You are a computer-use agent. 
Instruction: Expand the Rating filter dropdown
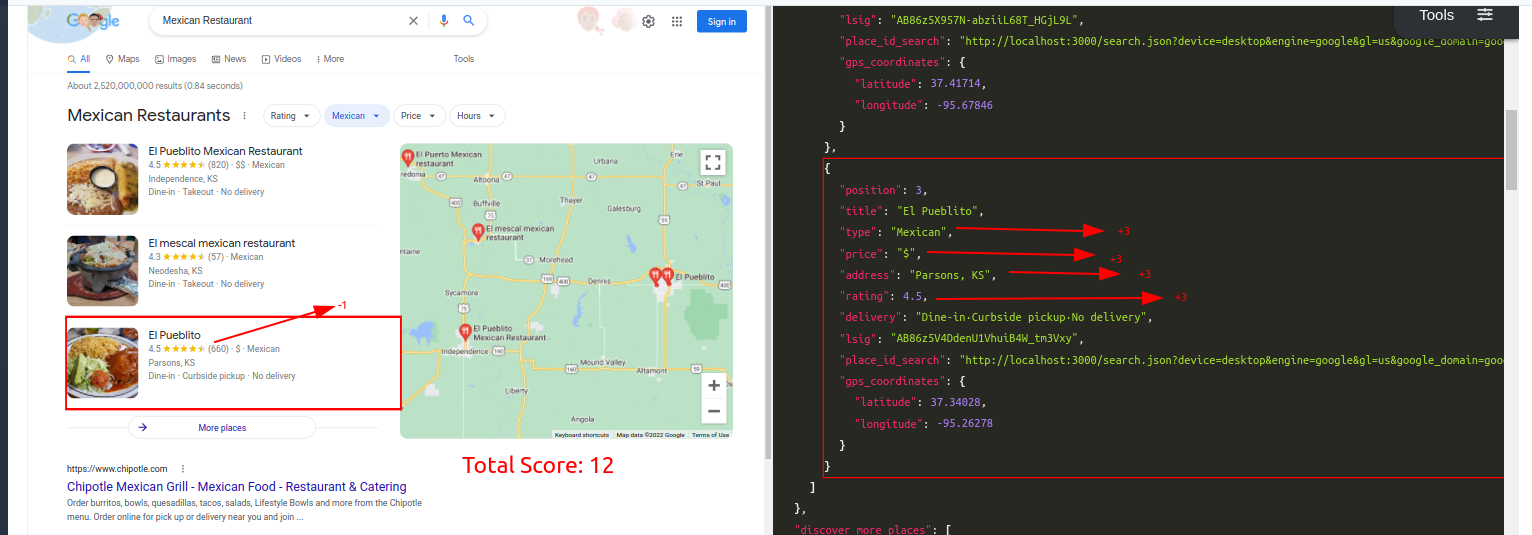pyautogui.click(x=292, y=116)
